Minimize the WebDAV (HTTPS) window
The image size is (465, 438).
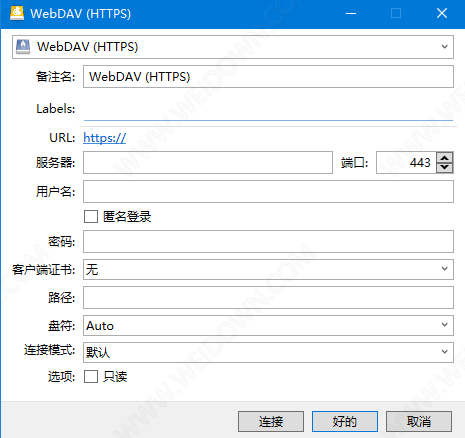coord(351,14)
